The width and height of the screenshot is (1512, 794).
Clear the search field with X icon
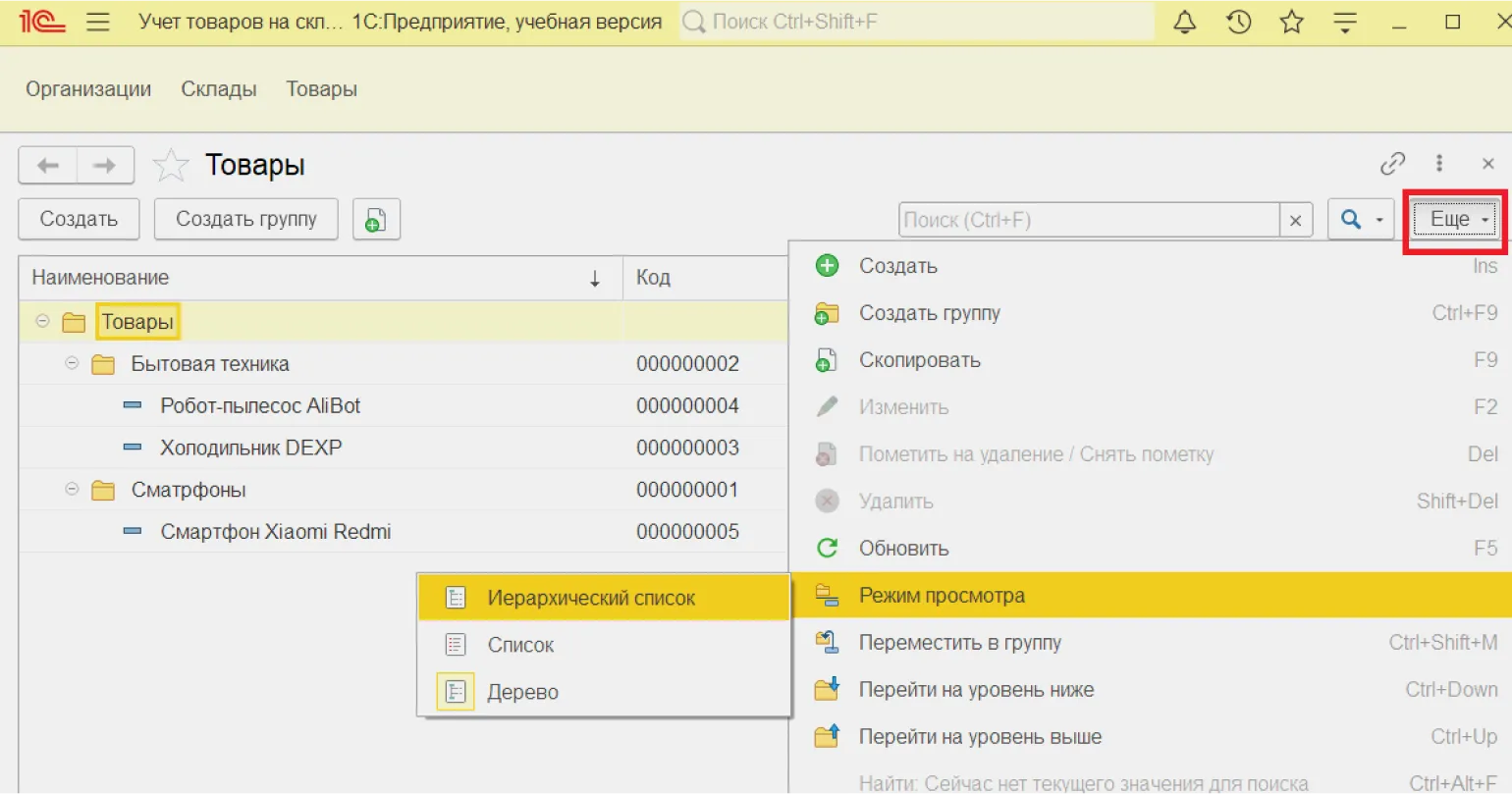click(1295, 220)
